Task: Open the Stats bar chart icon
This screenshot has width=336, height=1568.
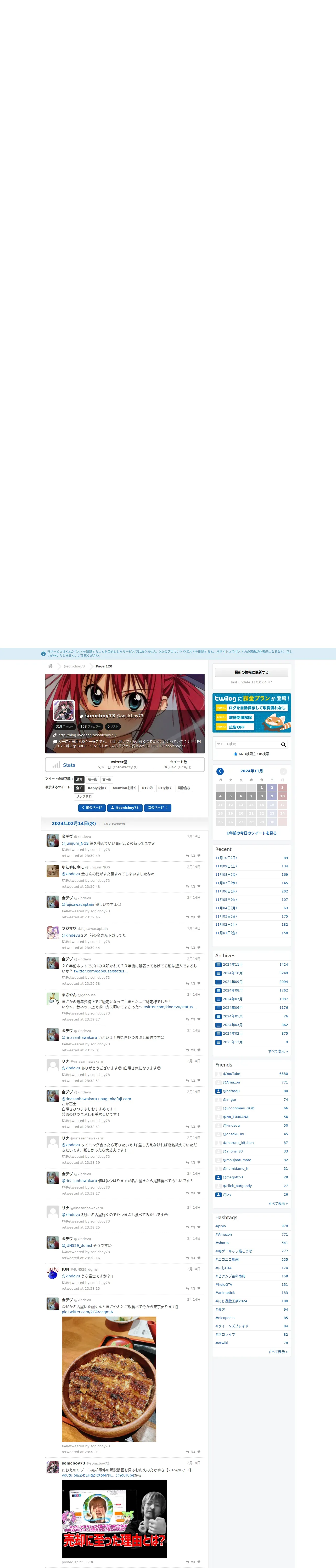Action: coord(56,764)
